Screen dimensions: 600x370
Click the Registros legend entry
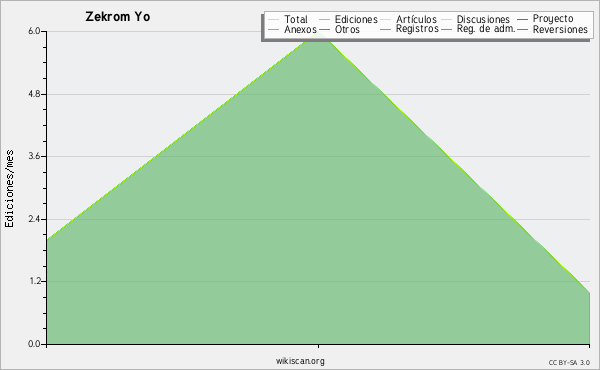[409, 29]
